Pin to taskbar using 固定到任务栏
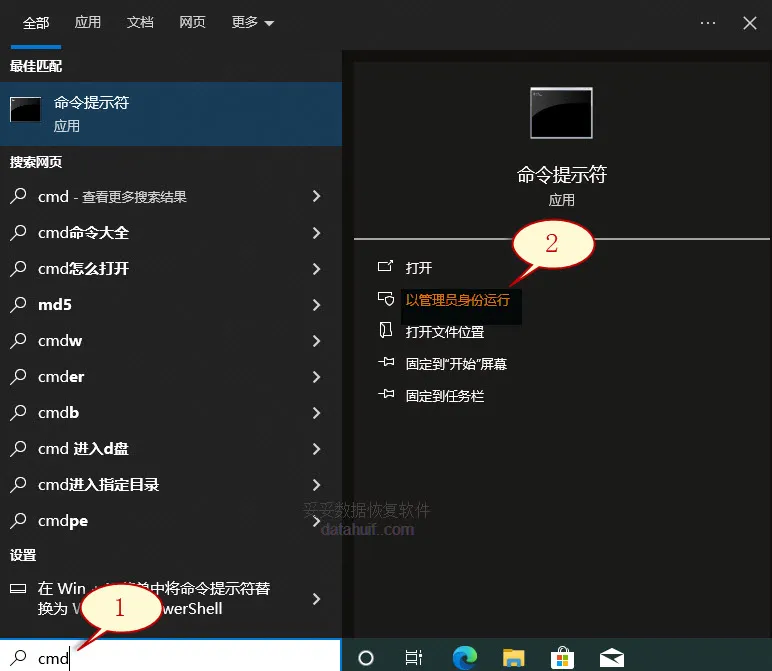 tap(444, 396)
